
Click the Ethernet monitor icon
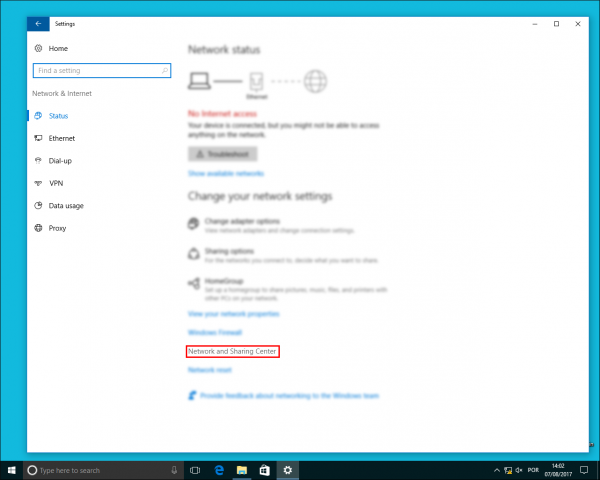tap(38, 138)
